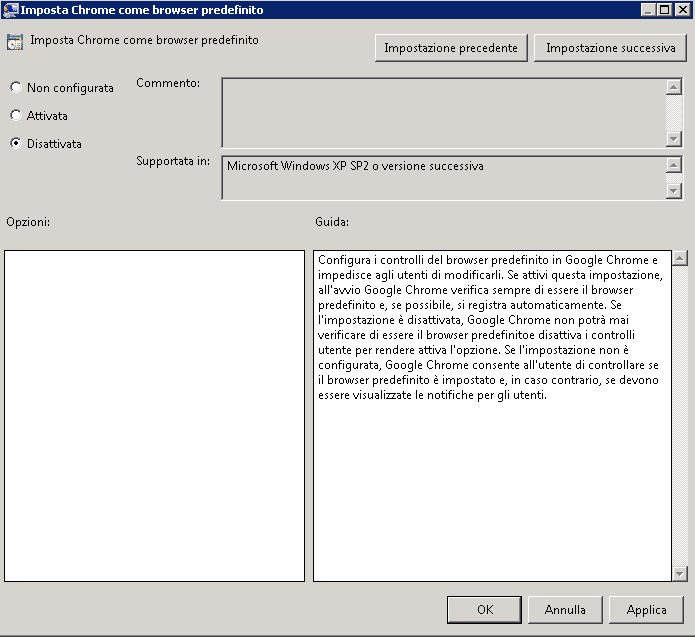This screenshot has width=695, height=637.
Task: Click Impostazione precedente button
Action: coord(451,48)
